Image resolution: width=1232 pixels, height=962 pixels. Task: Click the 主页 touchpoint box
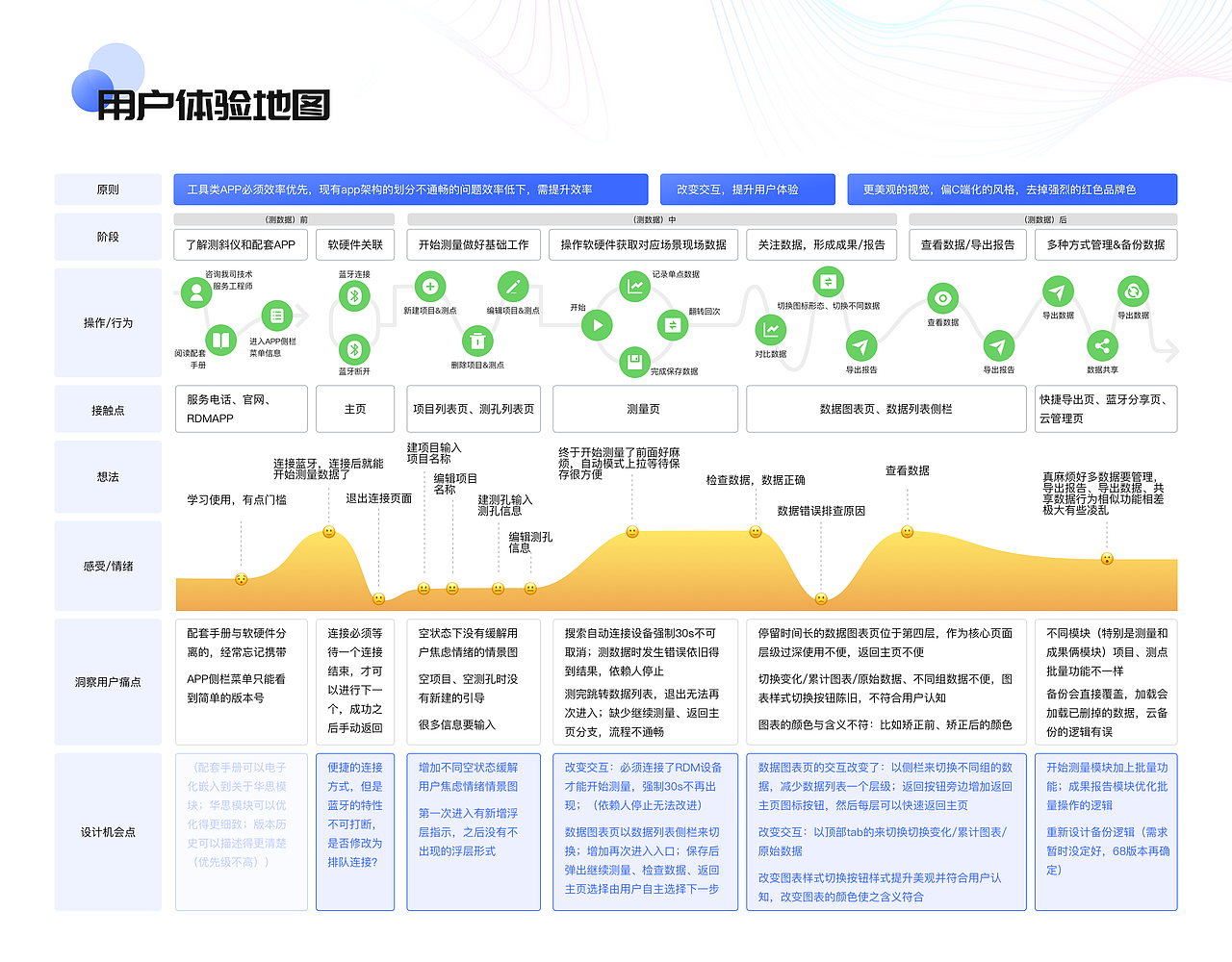[355, 409]
